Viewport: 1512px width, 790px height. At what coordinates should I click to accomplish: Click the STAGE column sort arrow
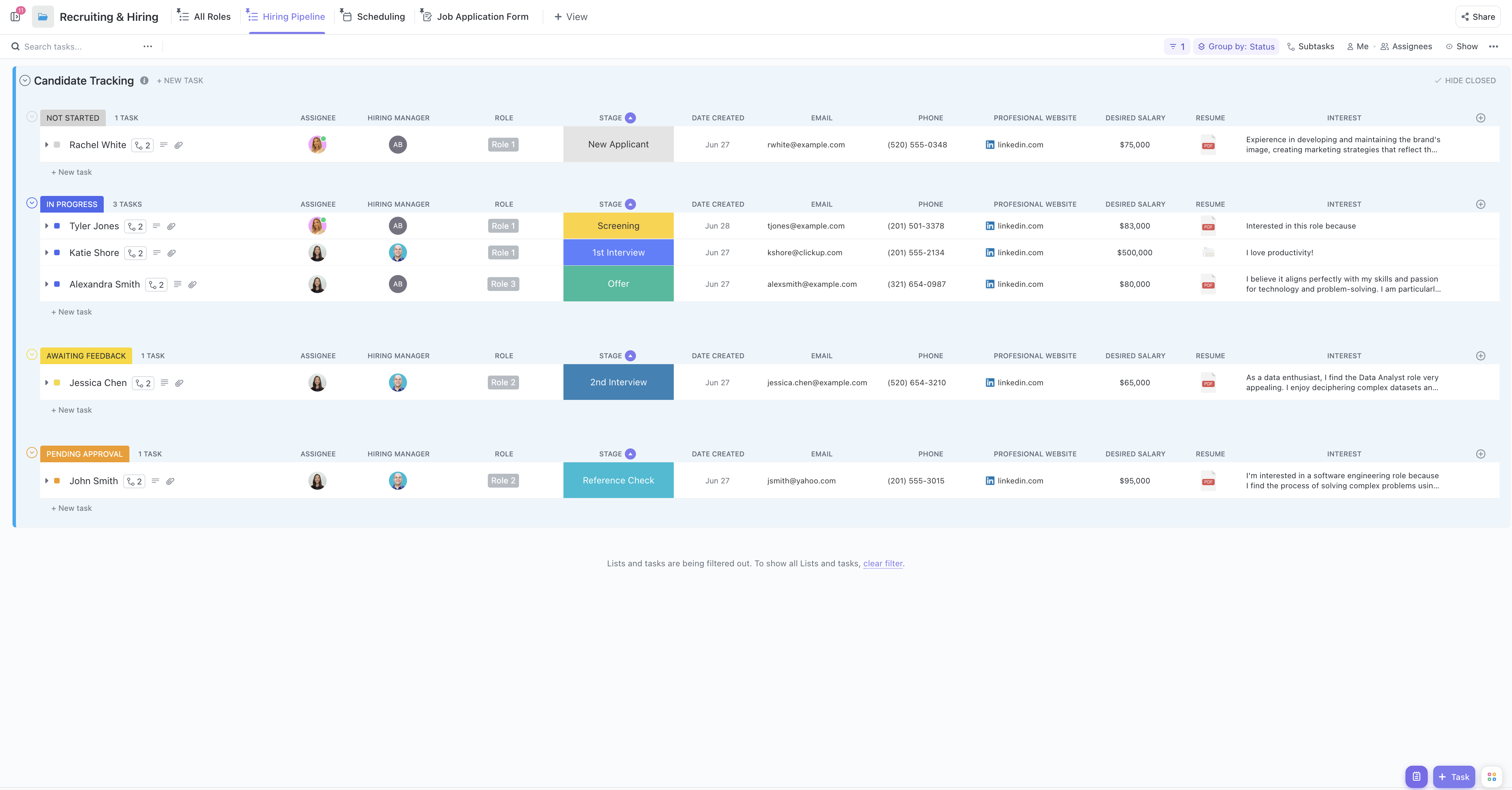[x=630, y=117]
